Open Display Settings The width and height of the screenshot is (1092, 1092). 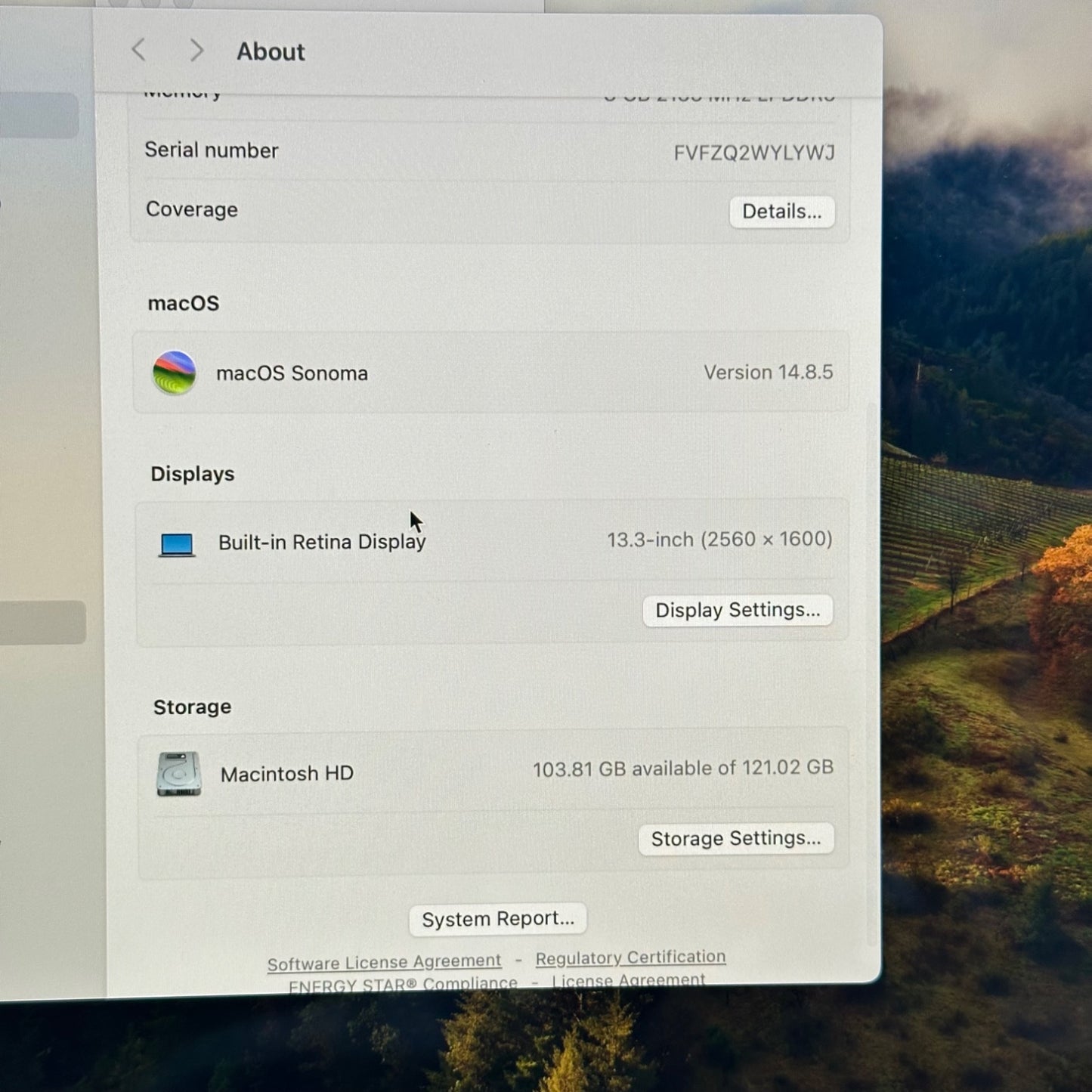(x=738, y=611)
